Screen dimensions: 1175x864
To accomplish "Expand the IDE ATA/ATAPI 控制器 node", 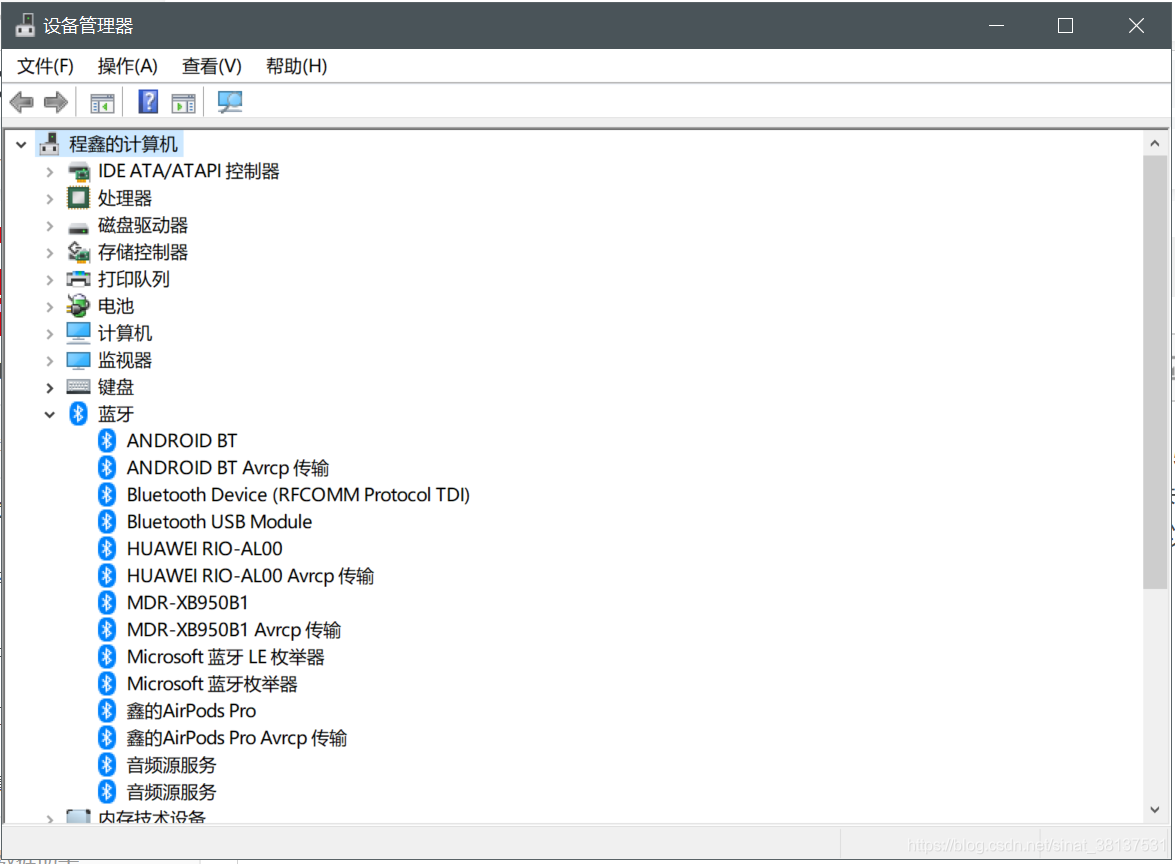I will (49, 172).
